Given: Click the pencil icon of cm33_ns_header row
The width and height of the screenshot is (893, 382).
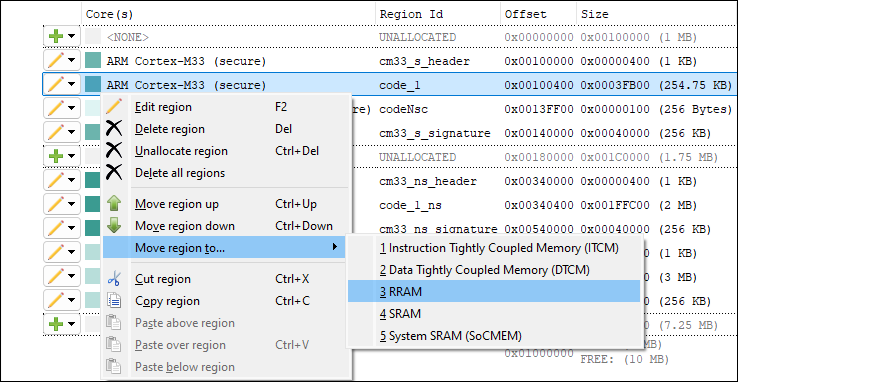Looking at the screenshot, I should (56, 180).
